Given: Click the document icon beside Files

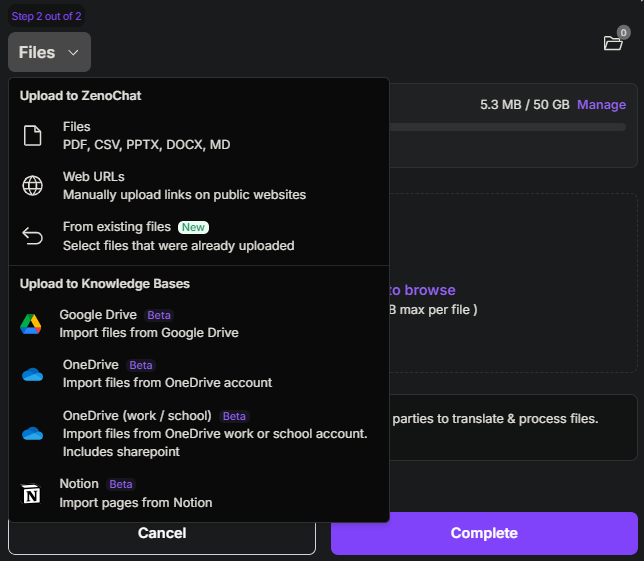Looking at the screenshot, I should [32, 136].
